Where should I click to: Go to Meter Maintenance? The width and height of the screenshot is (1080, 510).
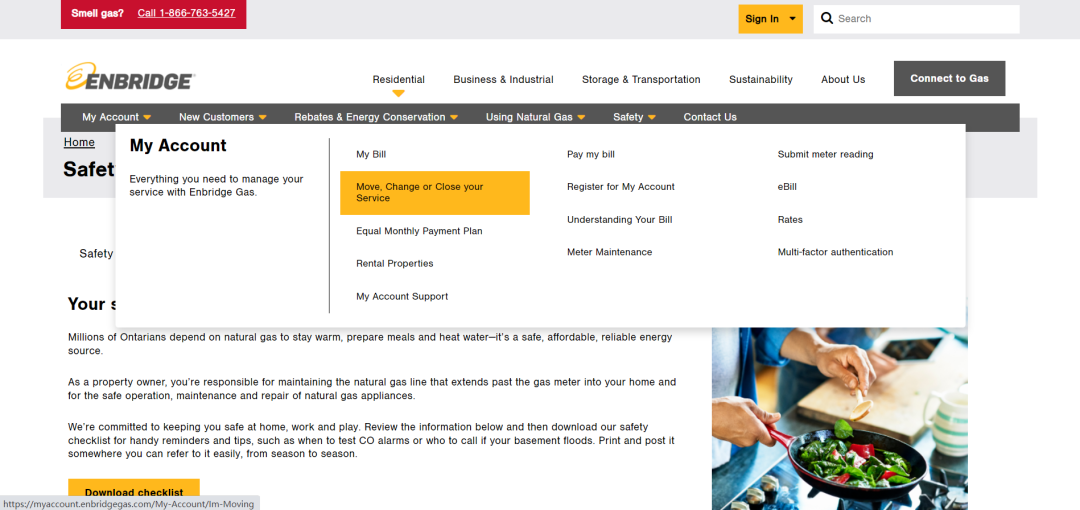609,252
